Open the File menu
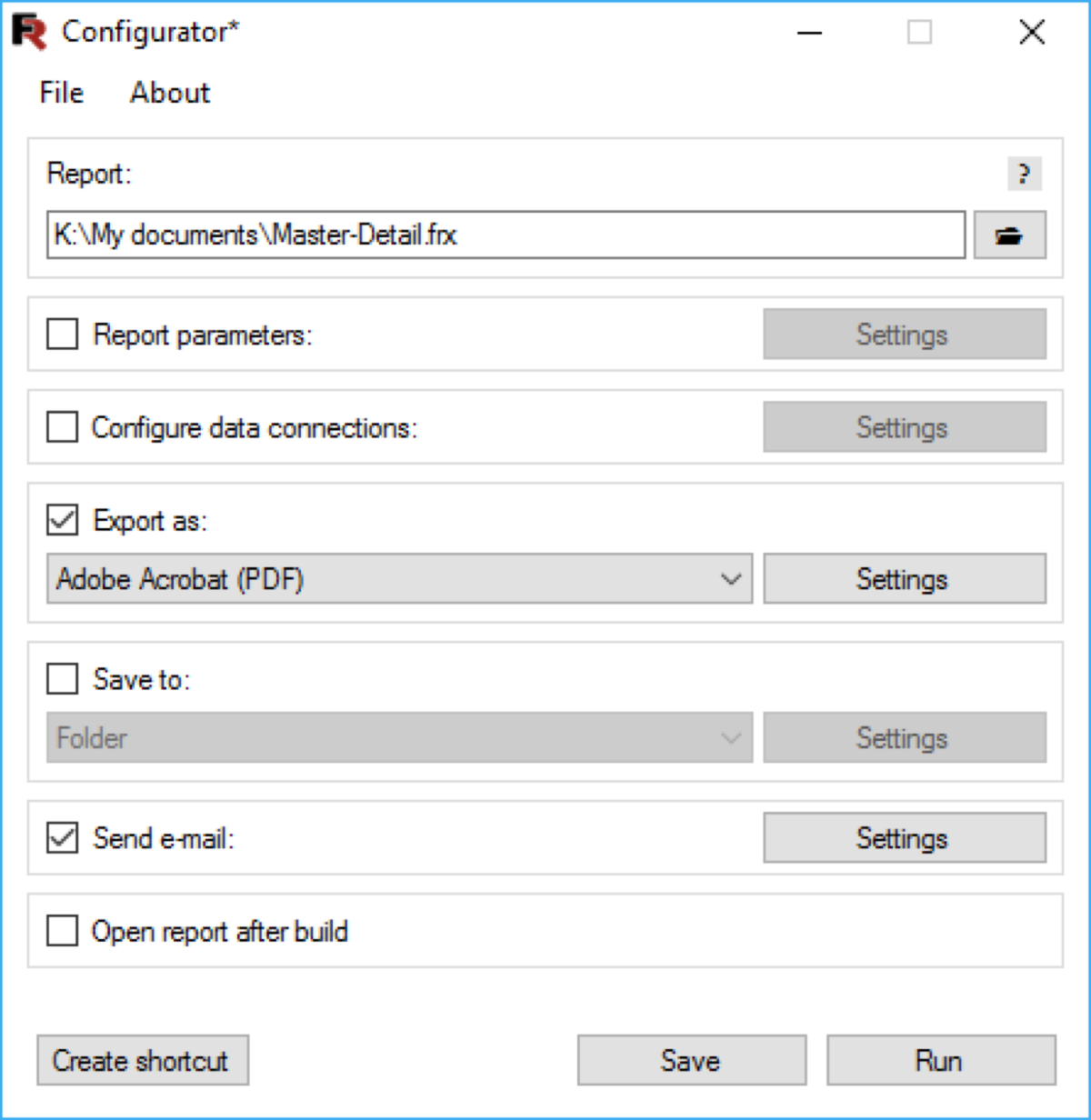The image size is (1091, 1120). (x=62, y=93)
